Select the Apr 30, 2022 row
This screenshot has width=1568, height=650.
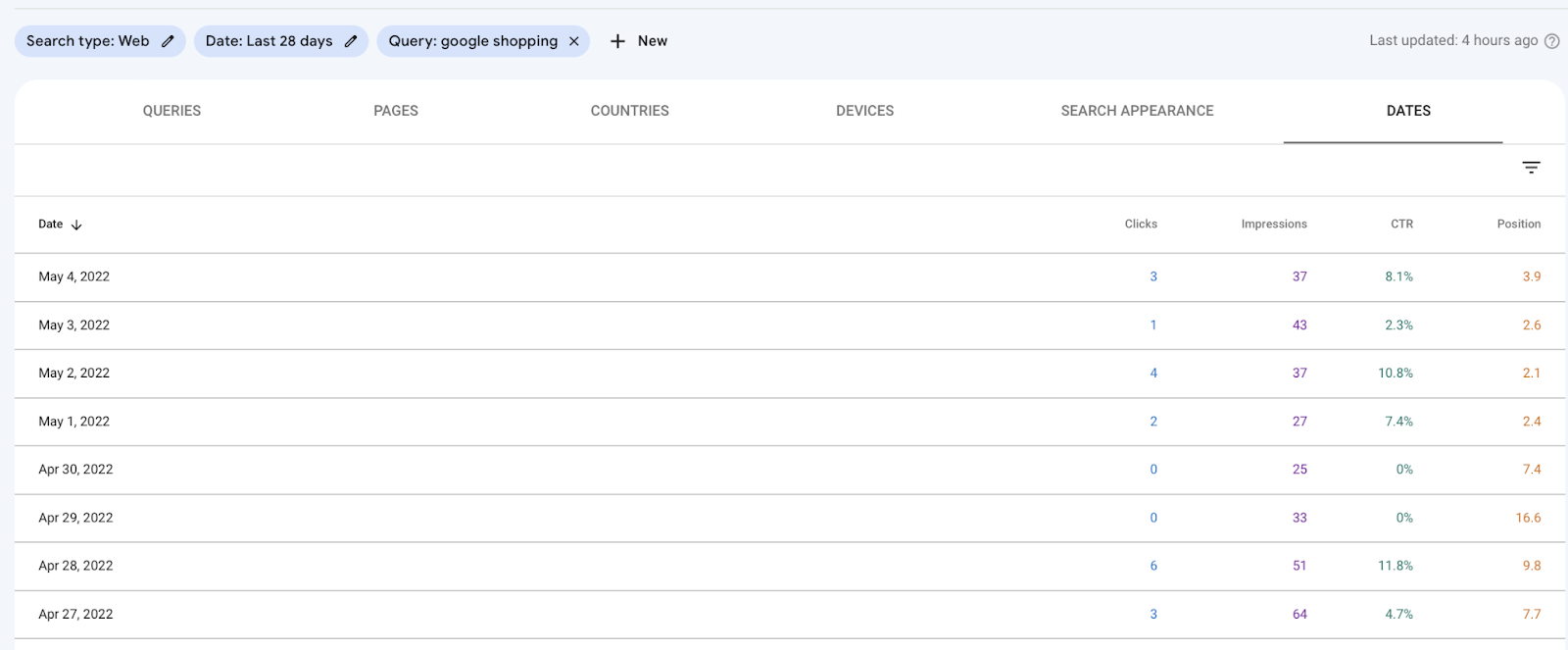tap(790, 470)
